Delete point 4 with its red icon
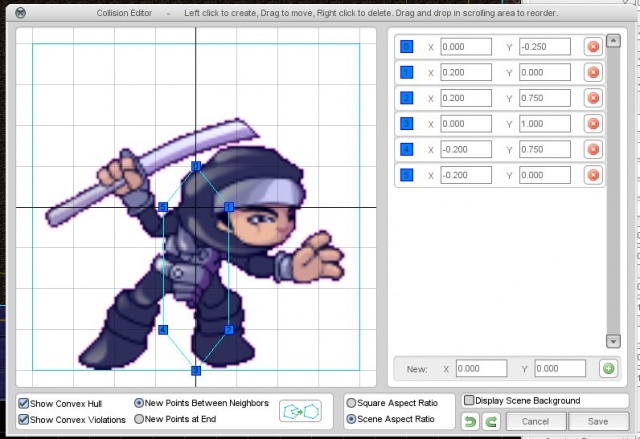The image size is (640, 439). click(593, 149)
